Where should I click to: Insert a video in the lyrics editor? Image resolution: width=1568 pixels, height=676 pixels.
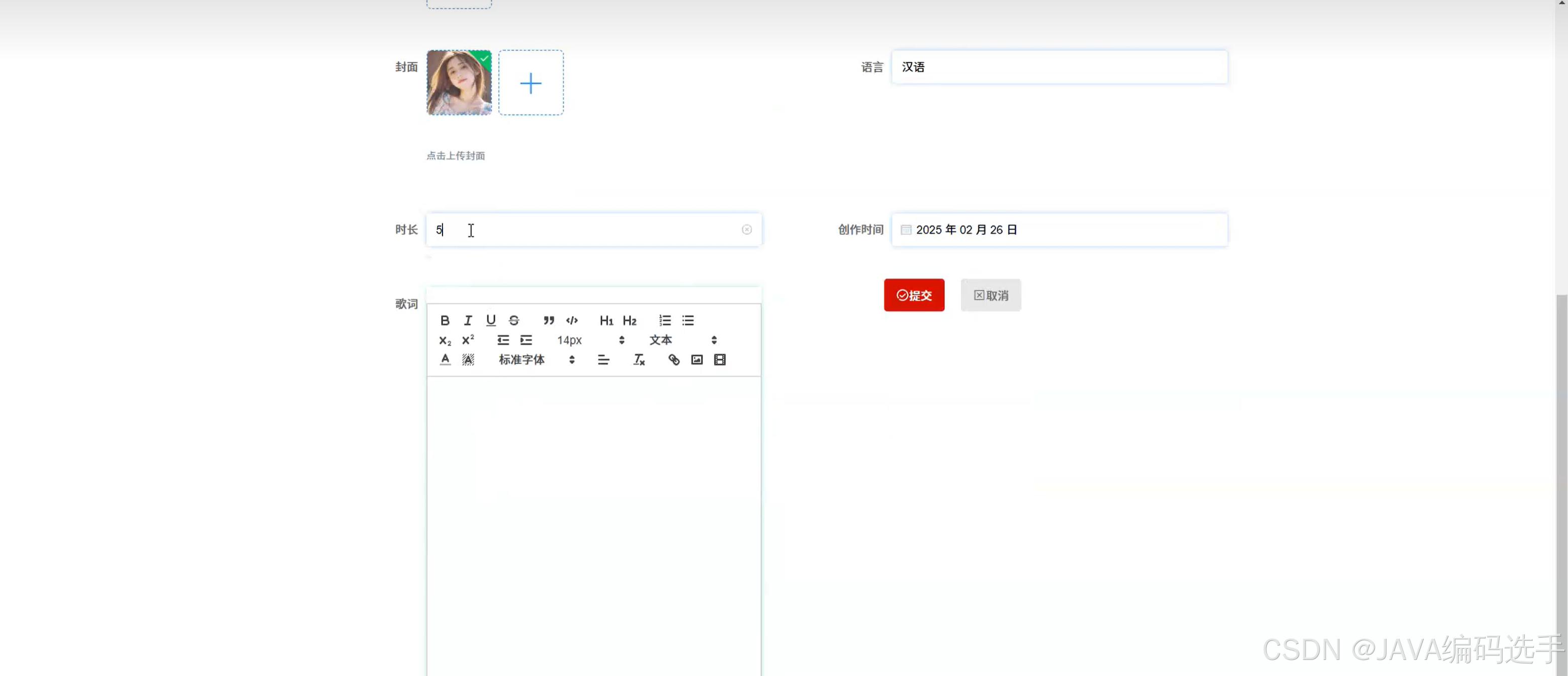[720, 359]
